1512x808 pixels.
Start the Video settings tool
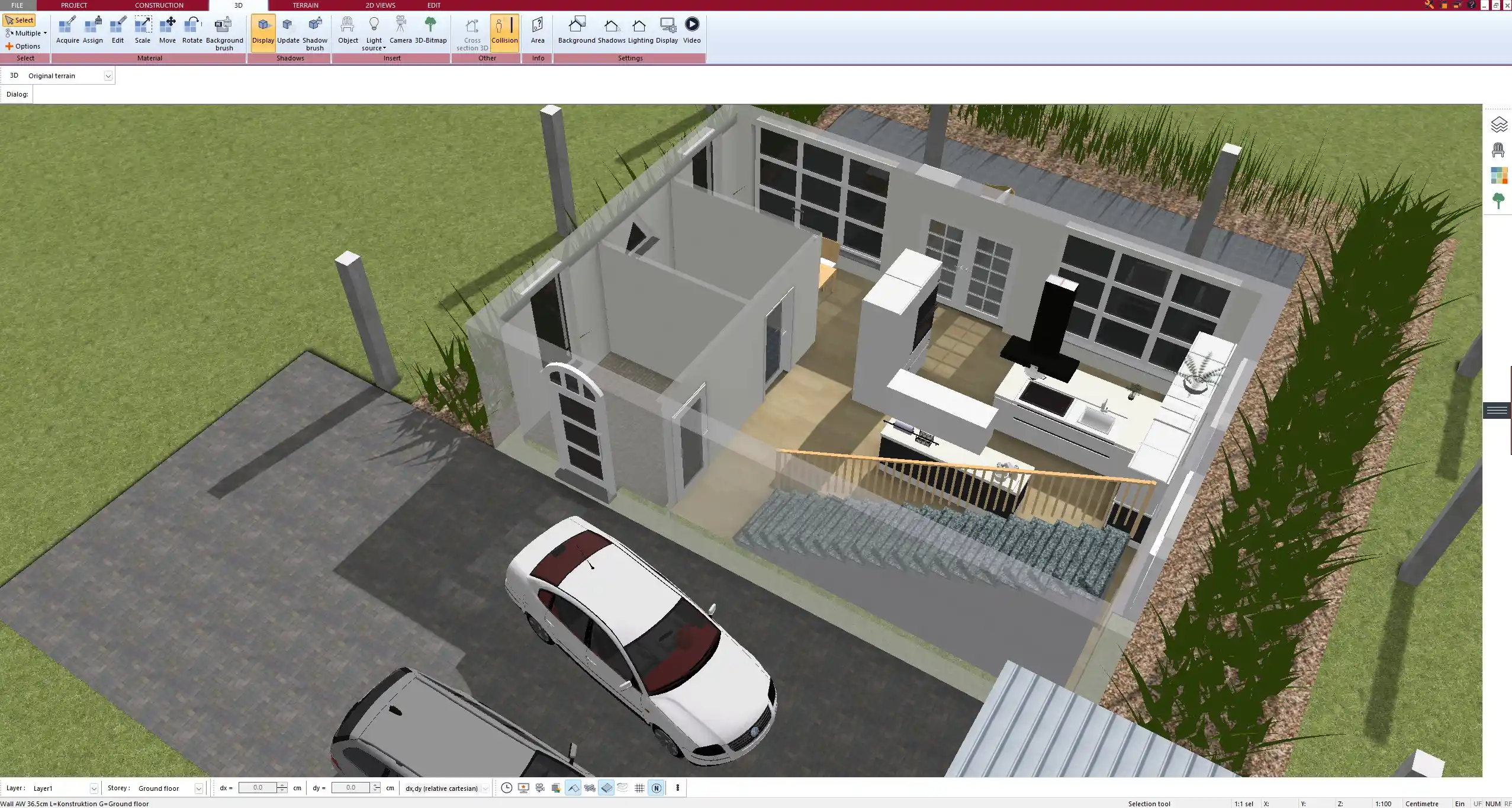pos(692,30)
